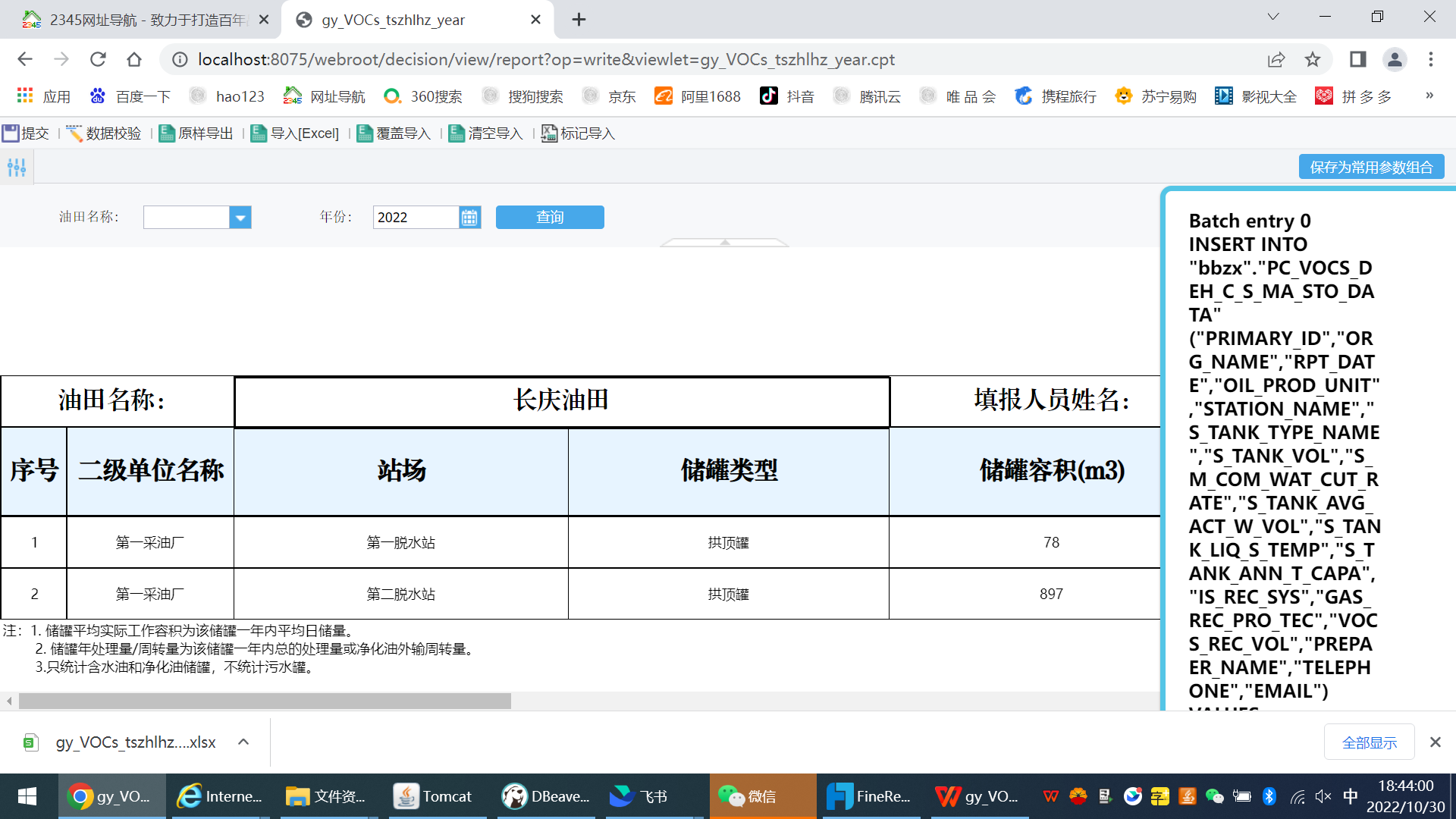This screenshot has width=1456, height=819.
Task: Open DBeaver from the taskbar
Action: (546, 796)
